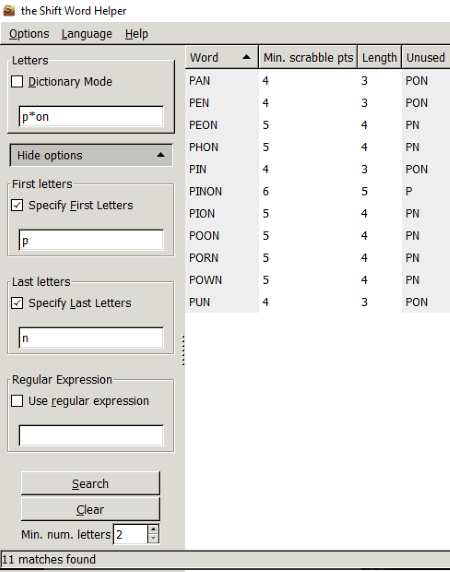450x572 pixels.
Task: Decrease minimum number of letters with down arrow
Action: click(153, 539)
